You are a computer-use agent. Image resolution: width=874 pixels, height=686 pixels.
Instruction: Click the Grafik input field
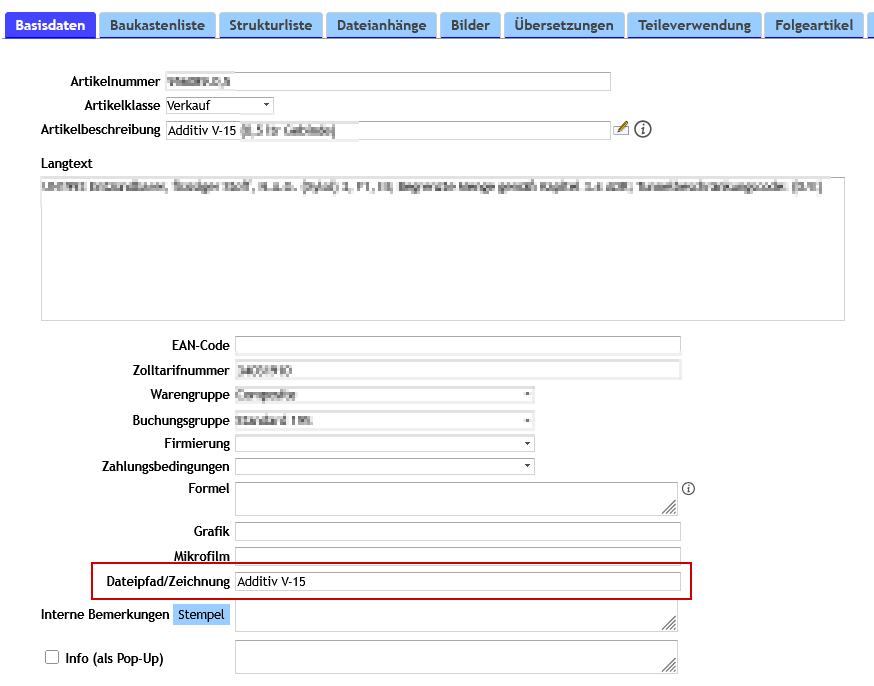click(457, 532)
